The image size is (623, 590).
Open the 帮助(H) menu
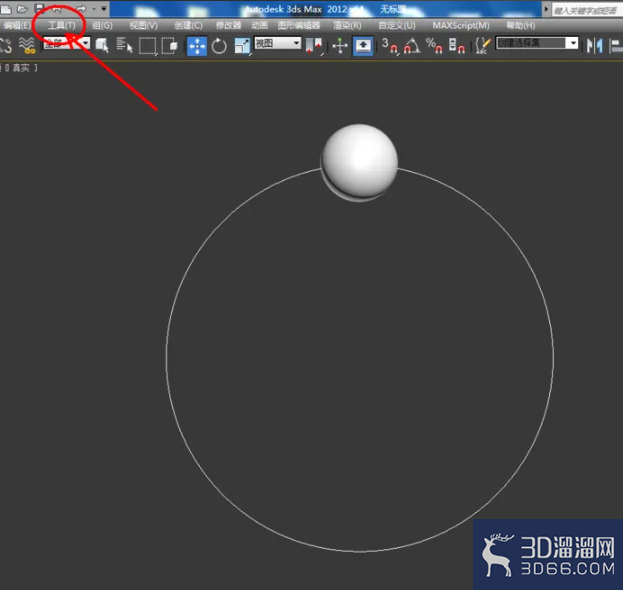(521, 25)
